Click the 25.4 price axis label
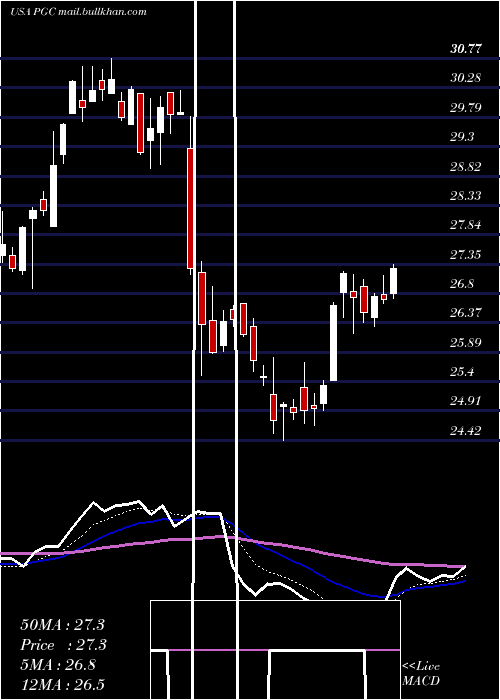 (462, 372)
